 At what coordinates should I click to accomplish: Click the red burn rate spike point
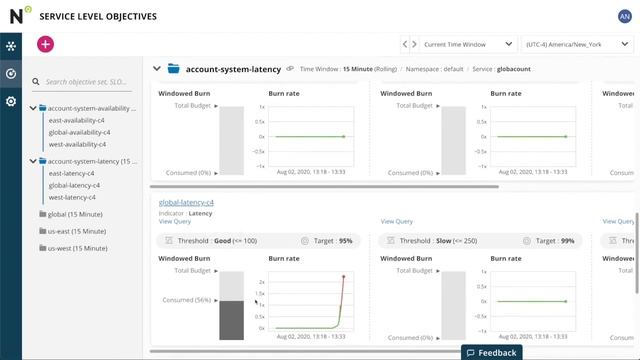(344, 277)
